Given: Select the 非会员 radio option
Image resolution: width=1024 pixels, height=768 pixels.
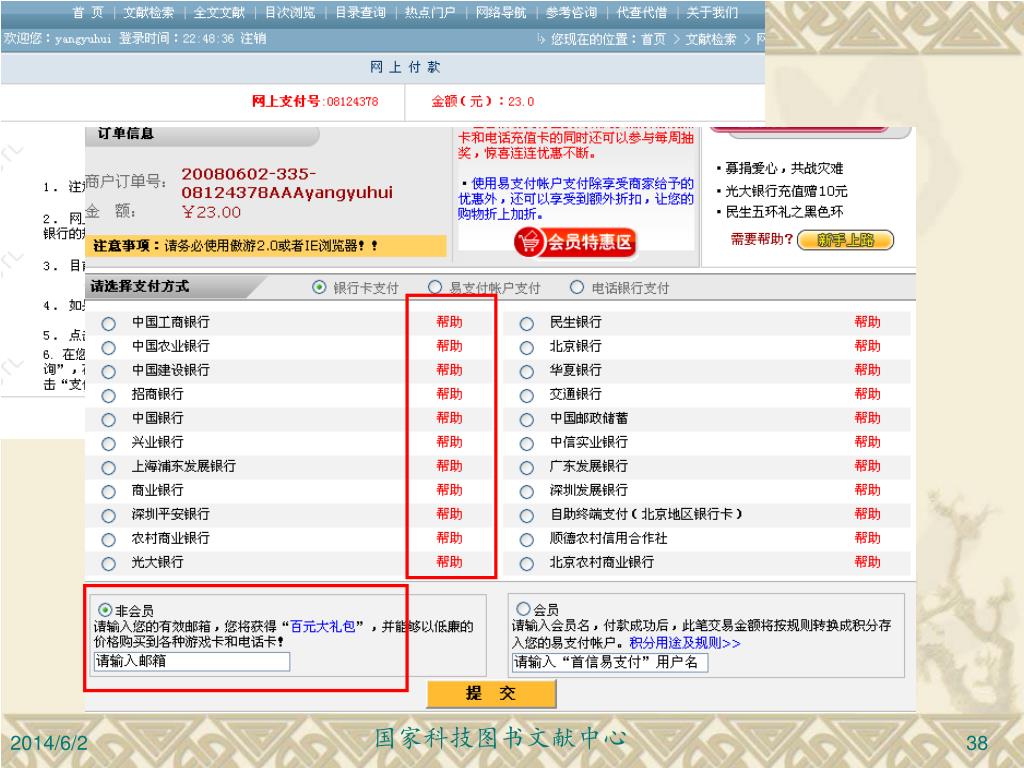Looking at the screenshot, I should [x=104, y=610].
